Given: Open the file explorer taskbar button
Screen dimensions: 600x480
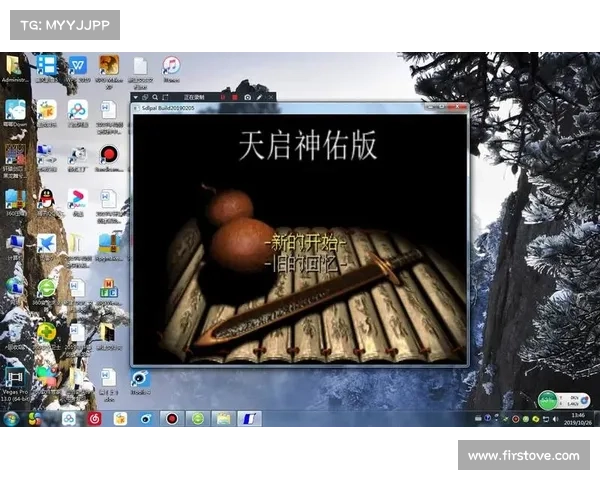Looking at the screenshot, I should (x=223, y=419).
